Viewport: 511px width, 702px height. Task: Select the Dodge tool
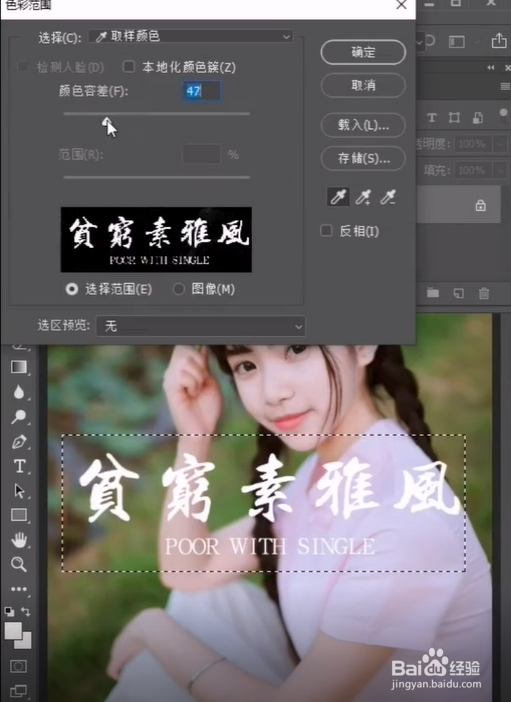coord(19,416)
